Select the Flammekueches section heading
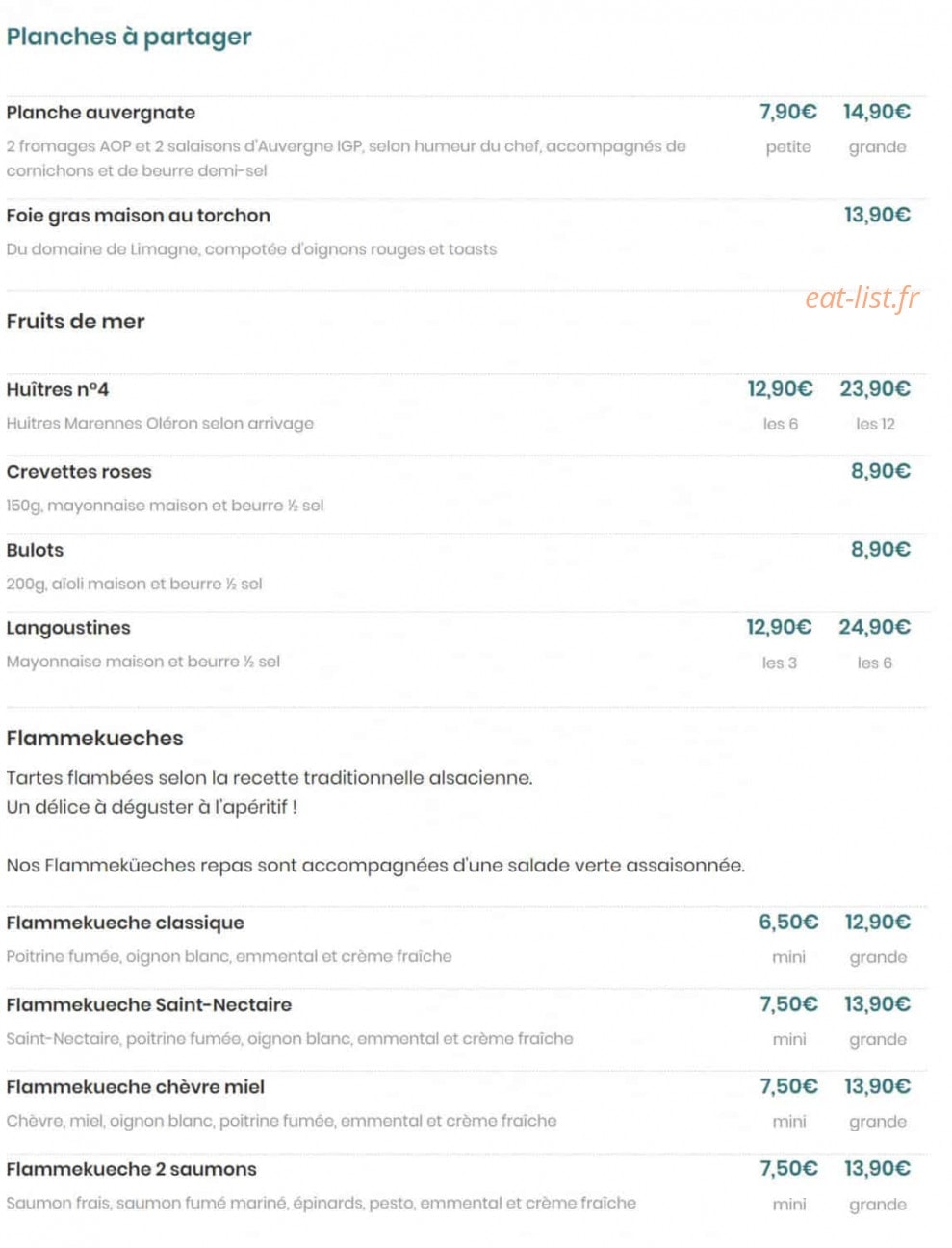952x1248 pixels. 94,739
